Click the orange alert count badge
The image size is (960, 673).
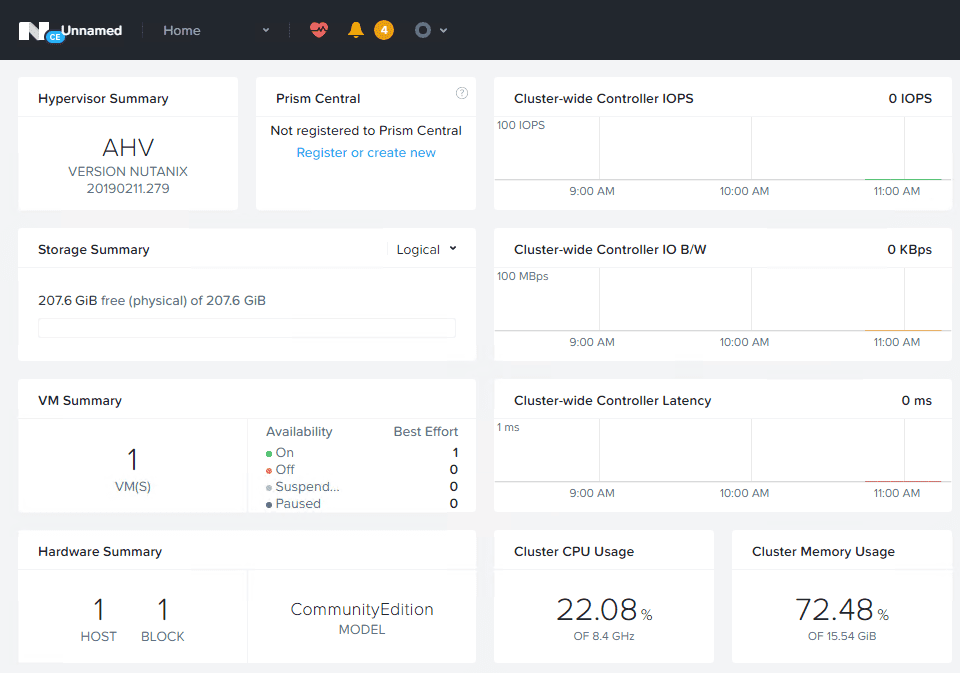tap(384, 30)
